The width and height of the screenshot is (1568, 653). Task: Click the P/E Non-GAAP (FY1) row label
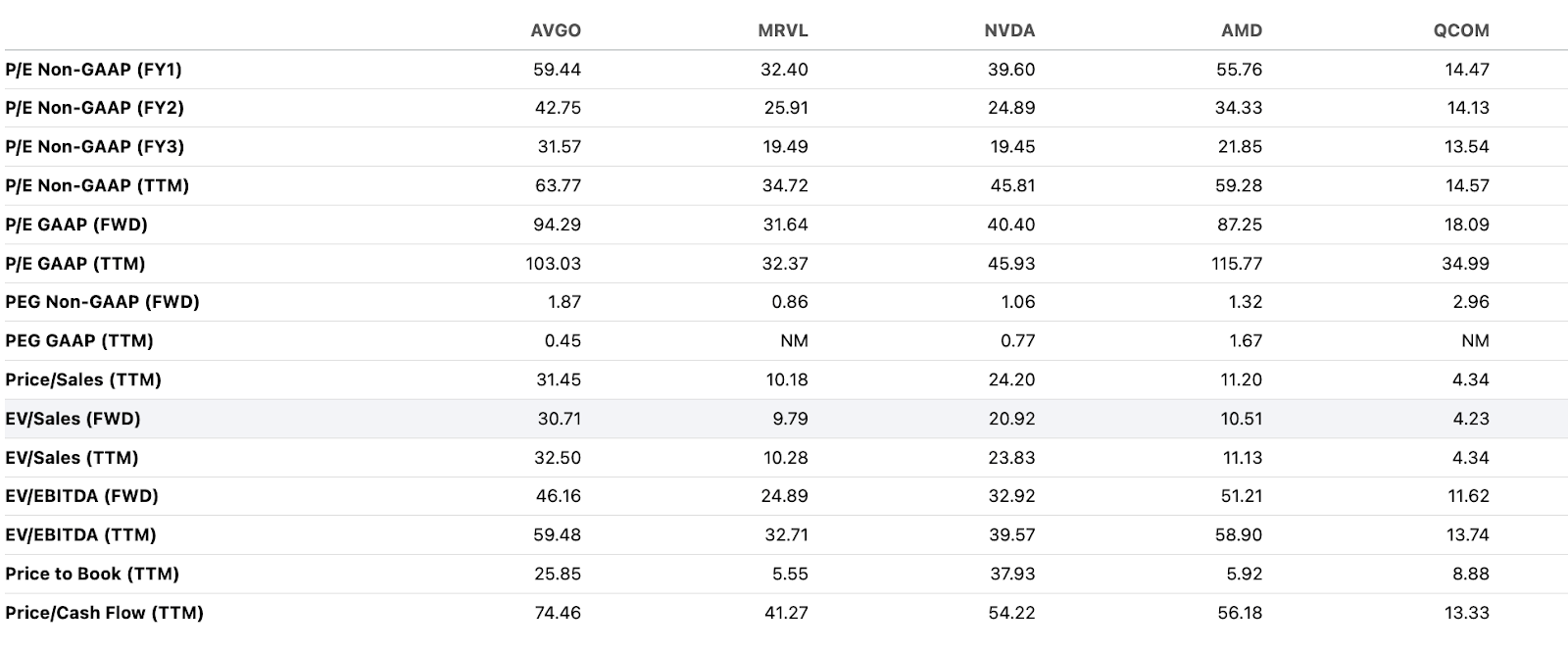pos(93,70)
